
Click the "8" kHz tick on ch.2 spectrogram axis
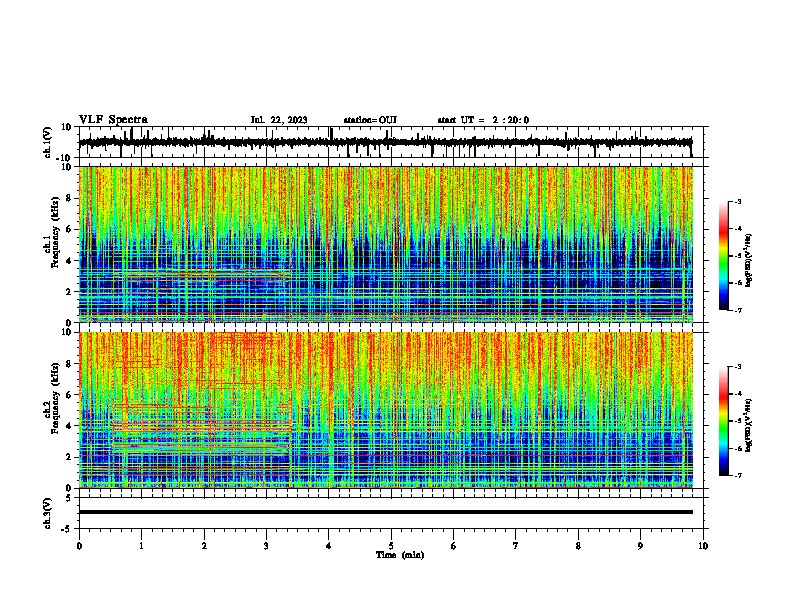coord(69,363)
